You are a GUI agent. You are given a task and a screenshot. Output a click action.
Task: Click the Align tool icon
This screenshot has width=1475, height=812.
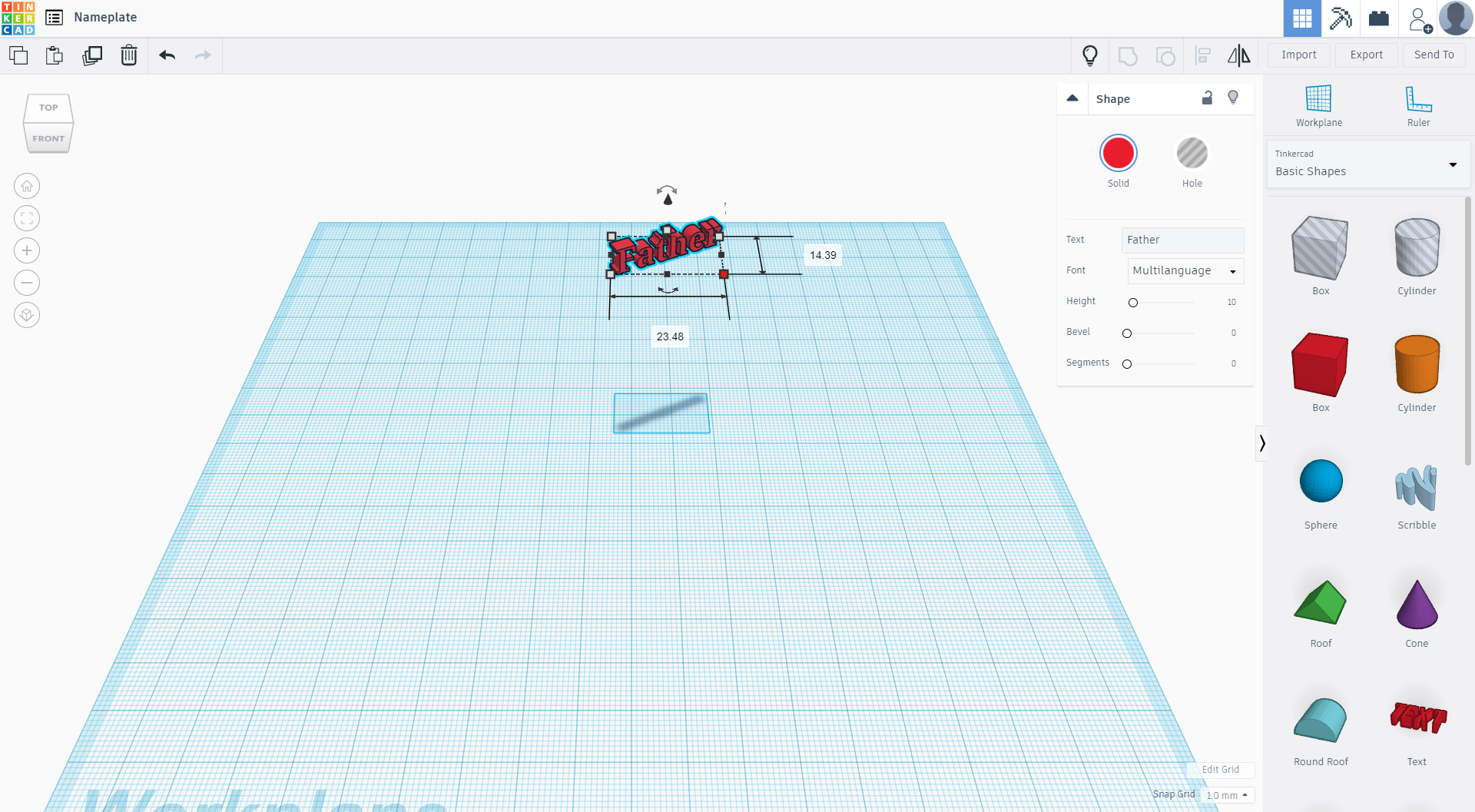click(x=1203, y=55)
